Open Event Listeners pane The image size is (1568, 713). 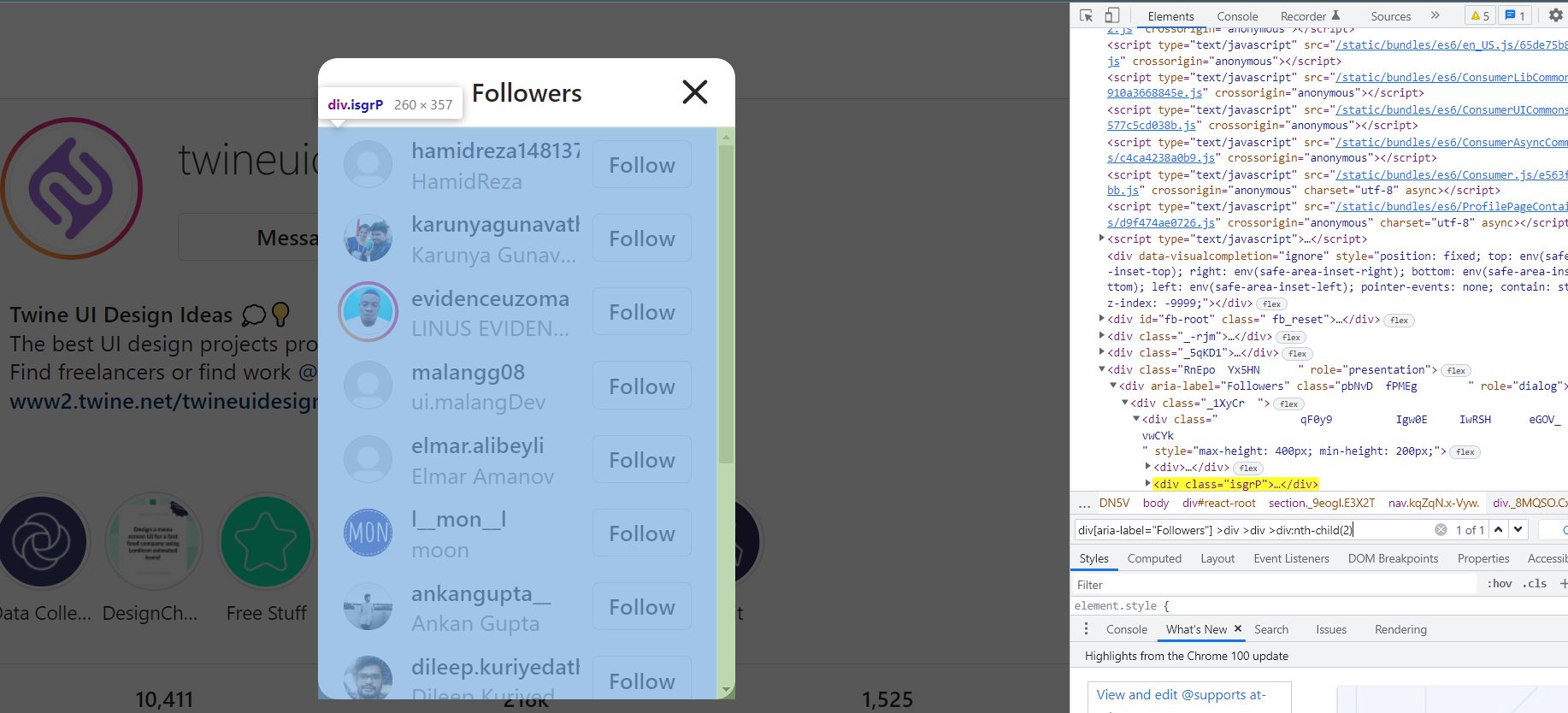tap(1291, 558)
